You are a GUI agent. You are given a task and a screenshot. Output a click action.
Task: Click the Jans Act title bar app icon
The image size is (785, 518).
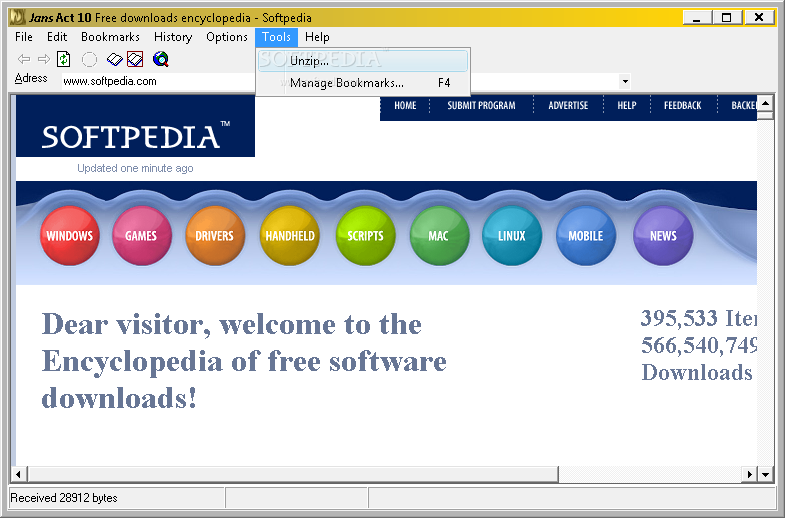(17, 18)
